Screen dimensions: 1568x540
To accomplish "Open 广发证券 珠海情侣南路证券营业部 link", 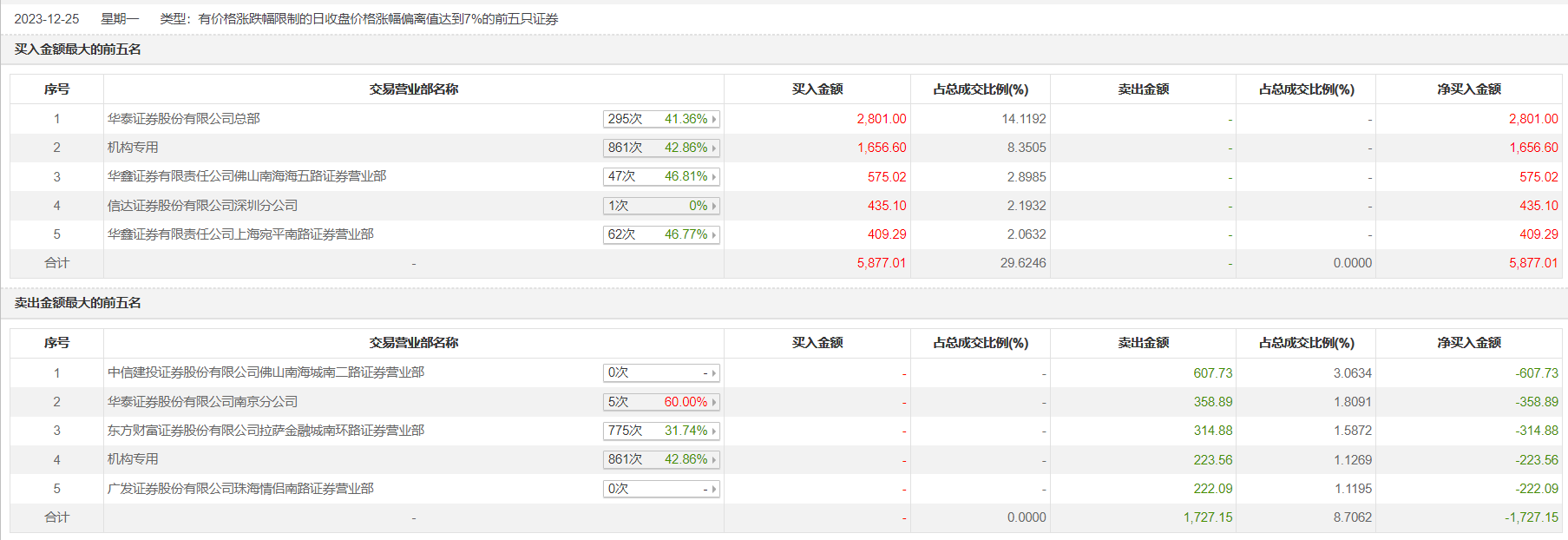I will point(240,489).
